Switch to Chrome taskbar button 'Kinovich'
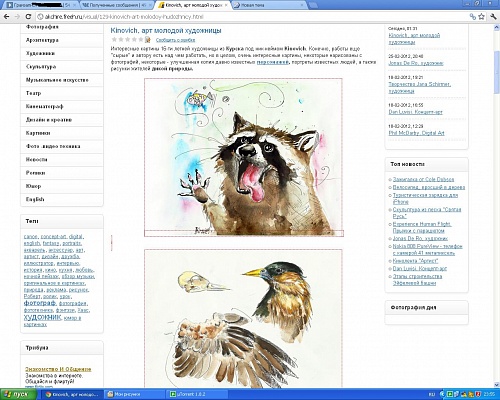500x400 pixels. 72,394
